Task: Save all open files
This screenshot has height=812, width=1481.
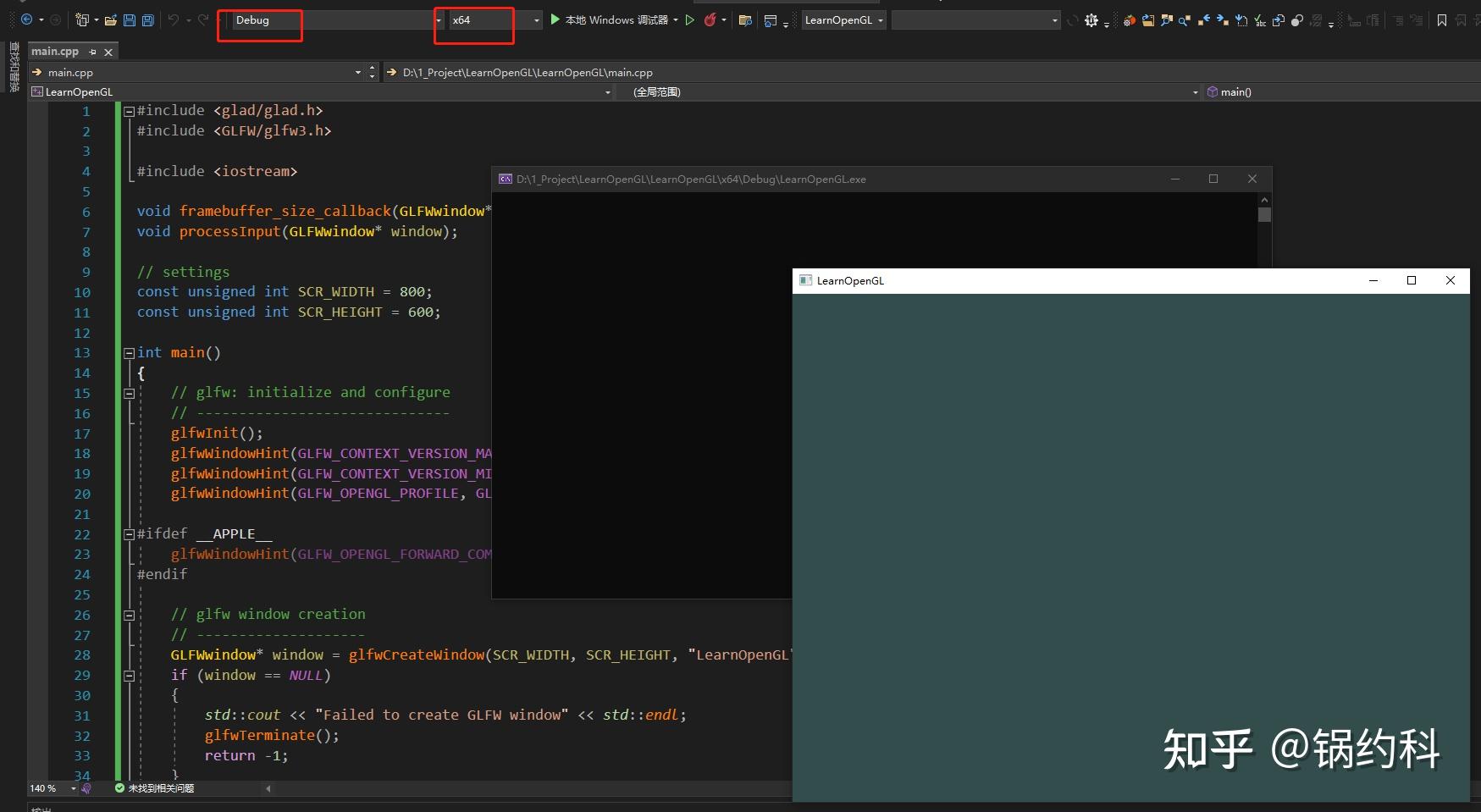Action: (x=147, y=19)
